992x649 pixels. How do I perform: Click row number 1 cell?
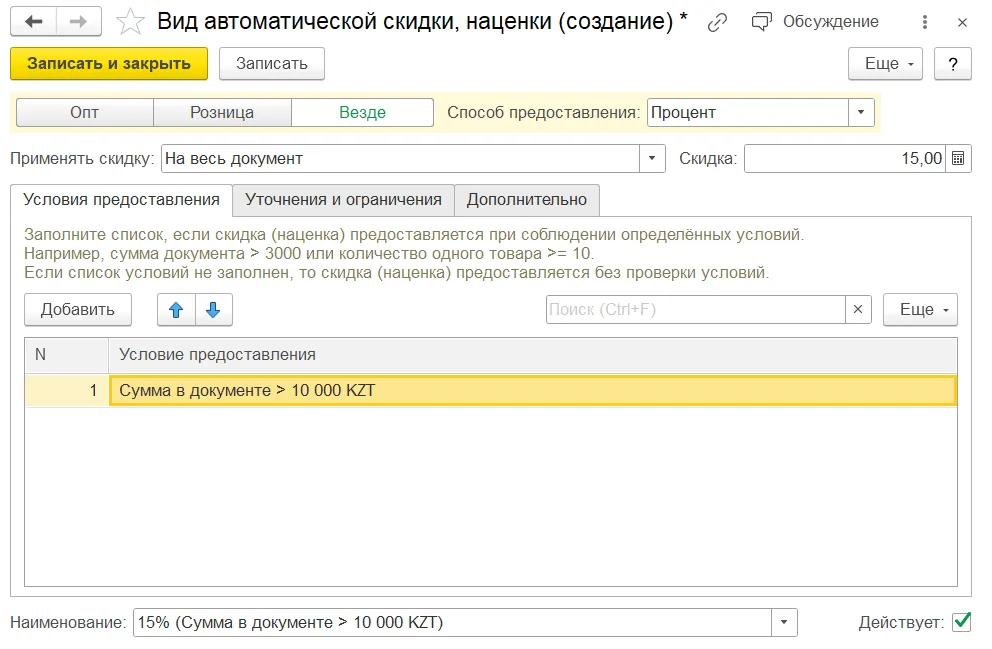click(x=67, y=391)
